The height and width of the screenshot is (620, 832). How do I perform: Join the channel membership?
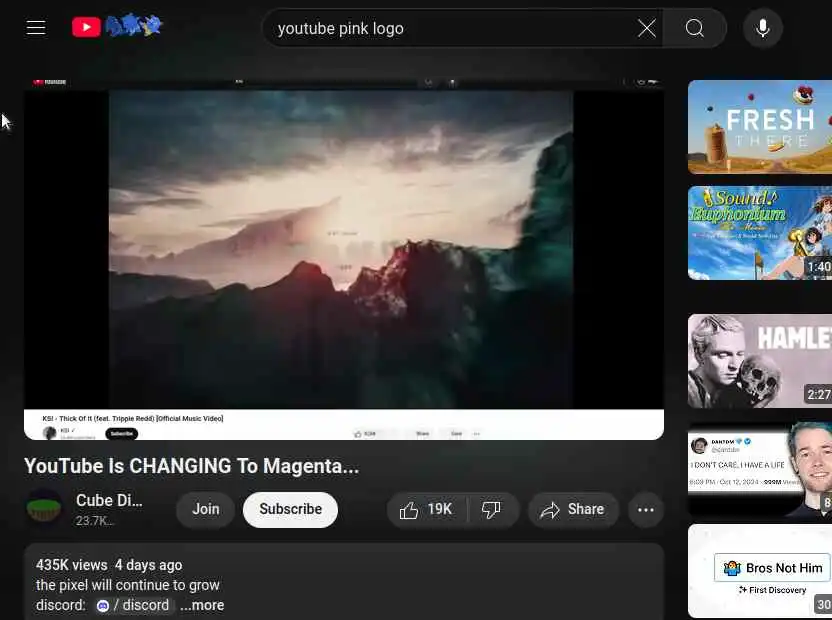coord(205,510)
